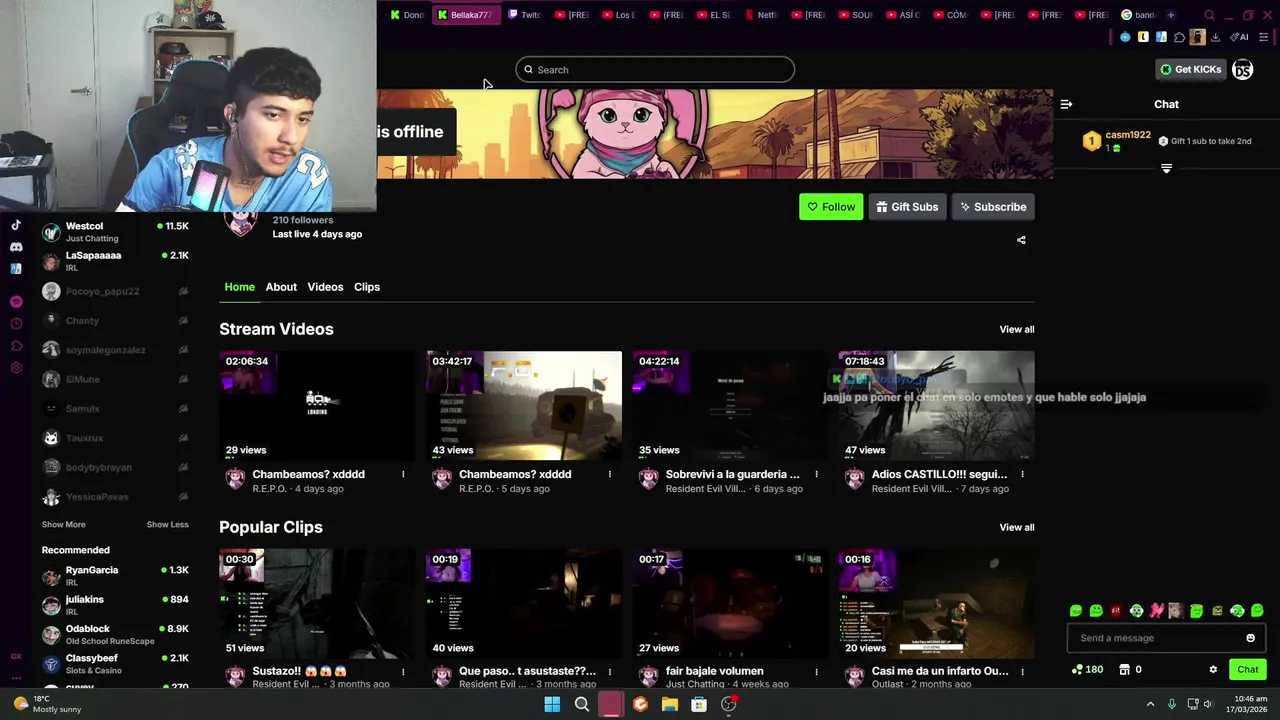Open Westcol channel in sidebar

point(115,232)
